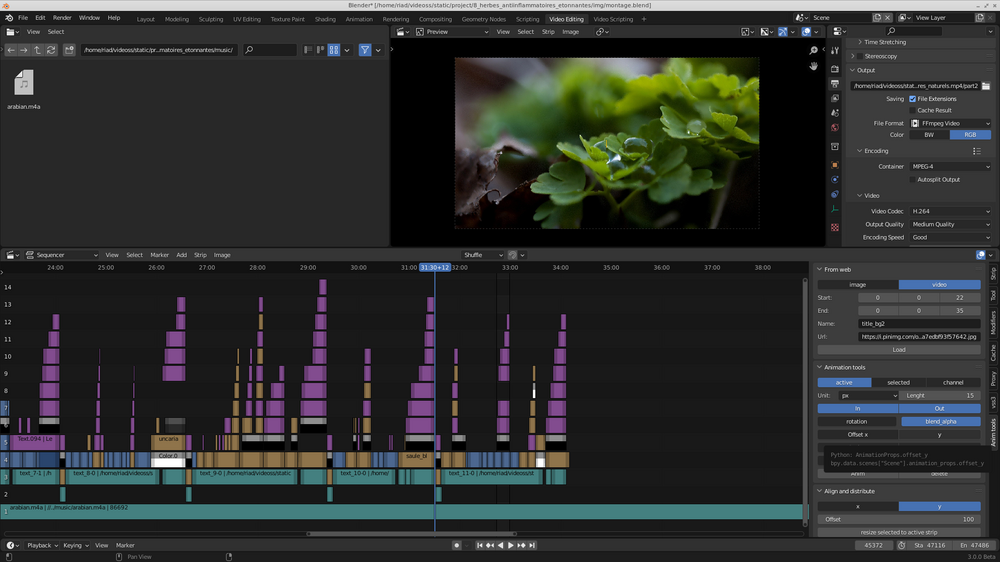Click the create new directory icon
Image resolution: width=1000 pixels, height=562 pixels.
[x=67, y=50]
